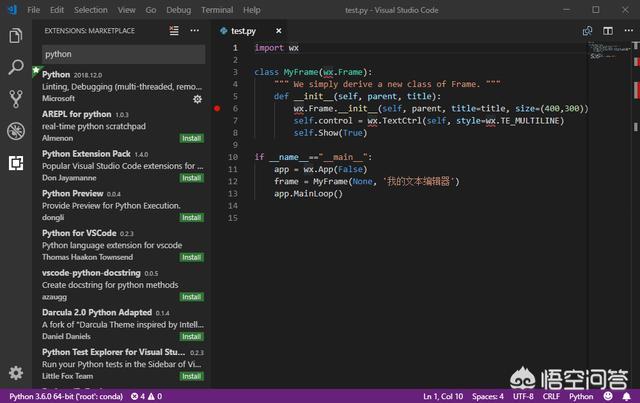Open the Explorer view in activity bar
Screen dimensions: 640x403
pyautogui.click(x=16, y=36)
